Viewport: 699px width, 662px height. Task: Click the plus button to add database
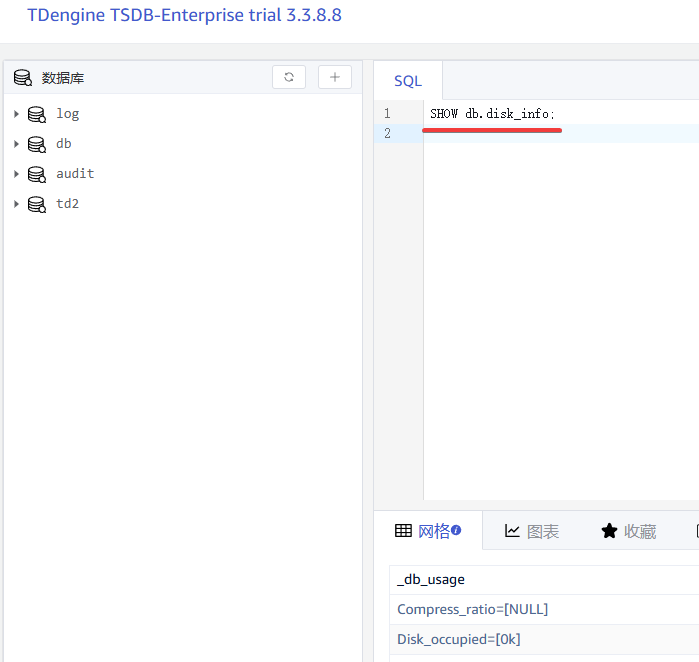(334, 77)
